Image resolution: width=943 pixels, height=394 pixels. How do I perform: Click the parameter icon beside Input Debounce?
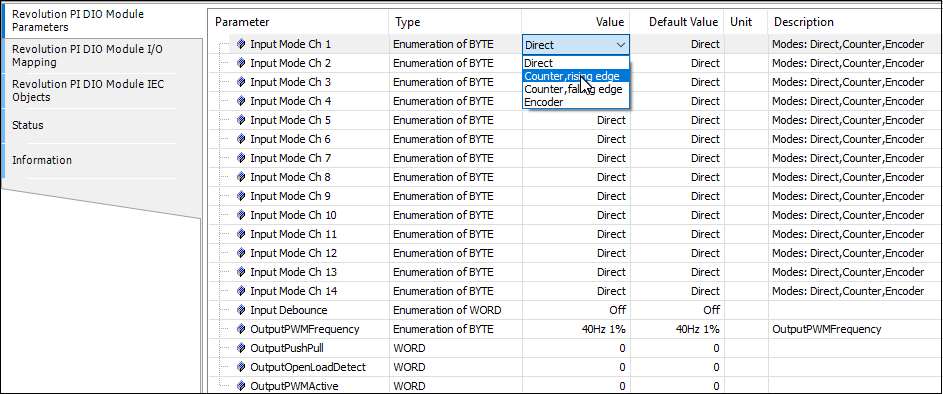[x=241, y=310]
